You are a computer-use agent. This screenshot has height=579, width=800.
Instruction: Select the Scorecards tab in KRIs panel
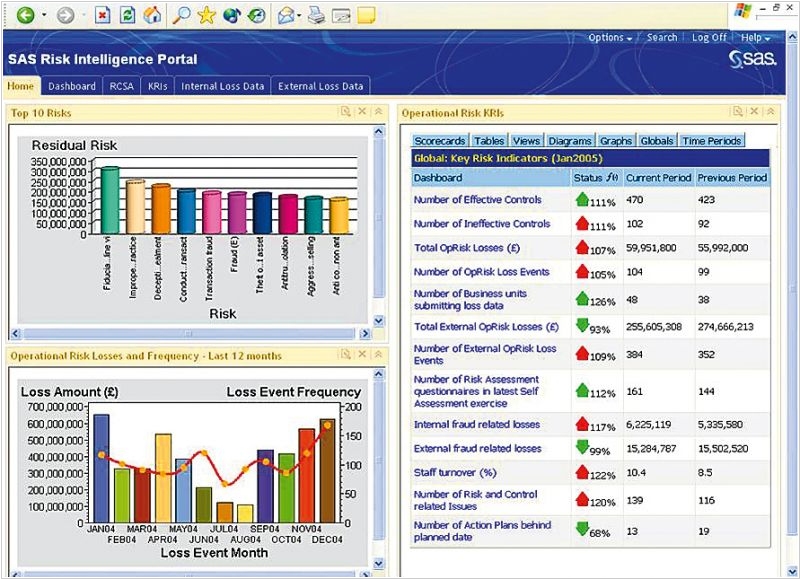coord(439,141)
